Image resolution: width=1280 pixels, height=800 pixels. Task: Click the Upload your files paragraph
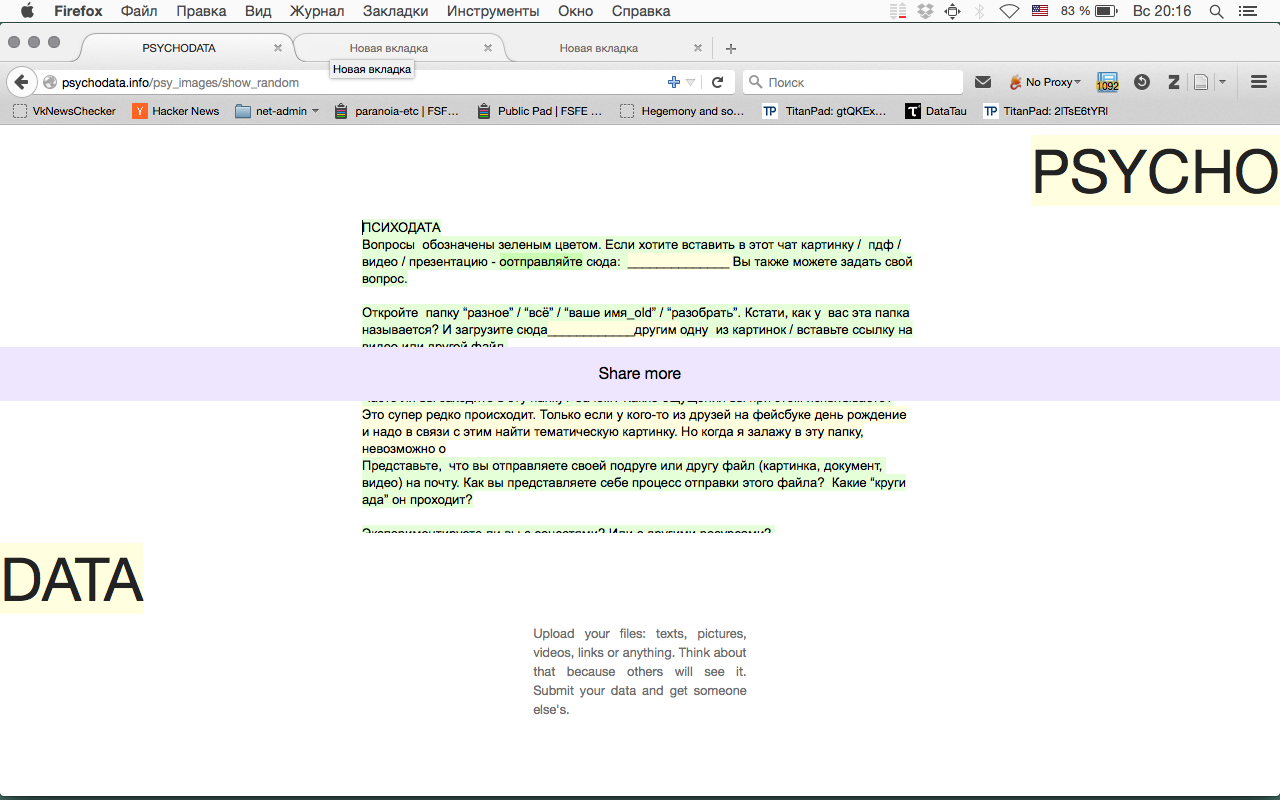point(640,671)
